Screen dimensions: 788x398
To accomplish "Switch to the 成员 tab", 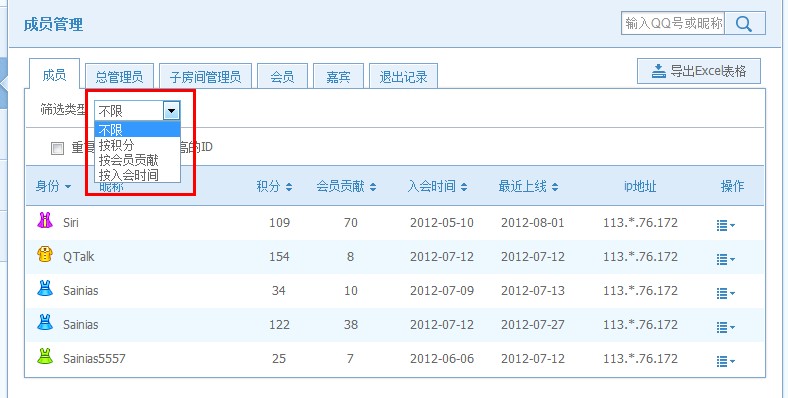I will tap(54, 75).
